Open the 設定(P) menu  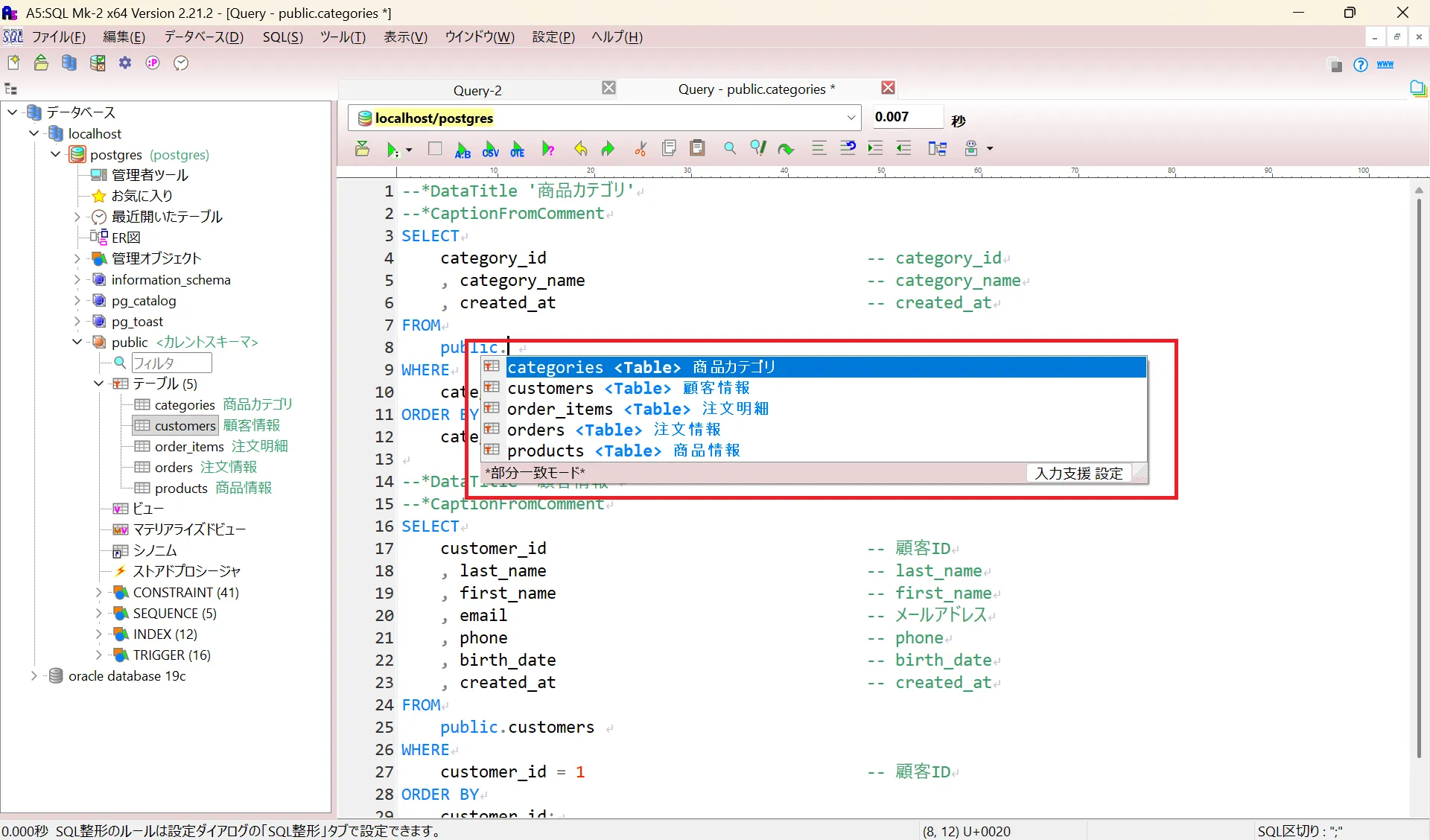click(x=553, y=36)
